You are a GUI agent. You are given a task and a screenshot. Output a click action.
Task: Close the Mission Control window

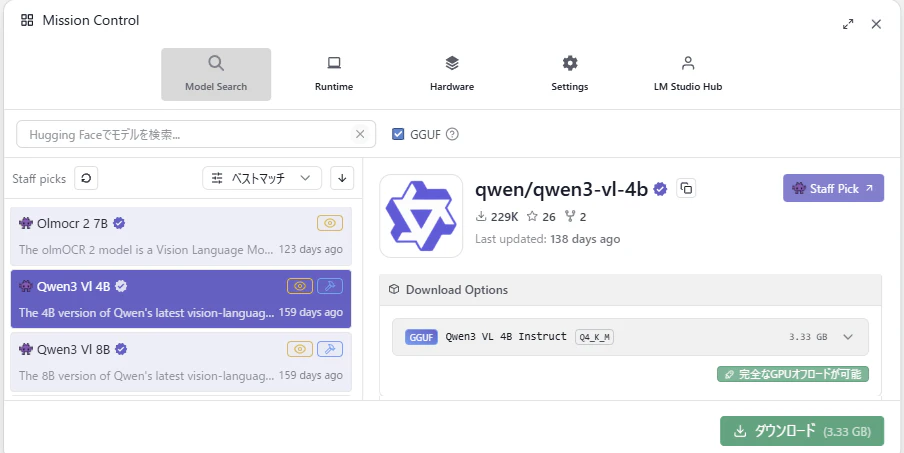(x=876, y=24)
